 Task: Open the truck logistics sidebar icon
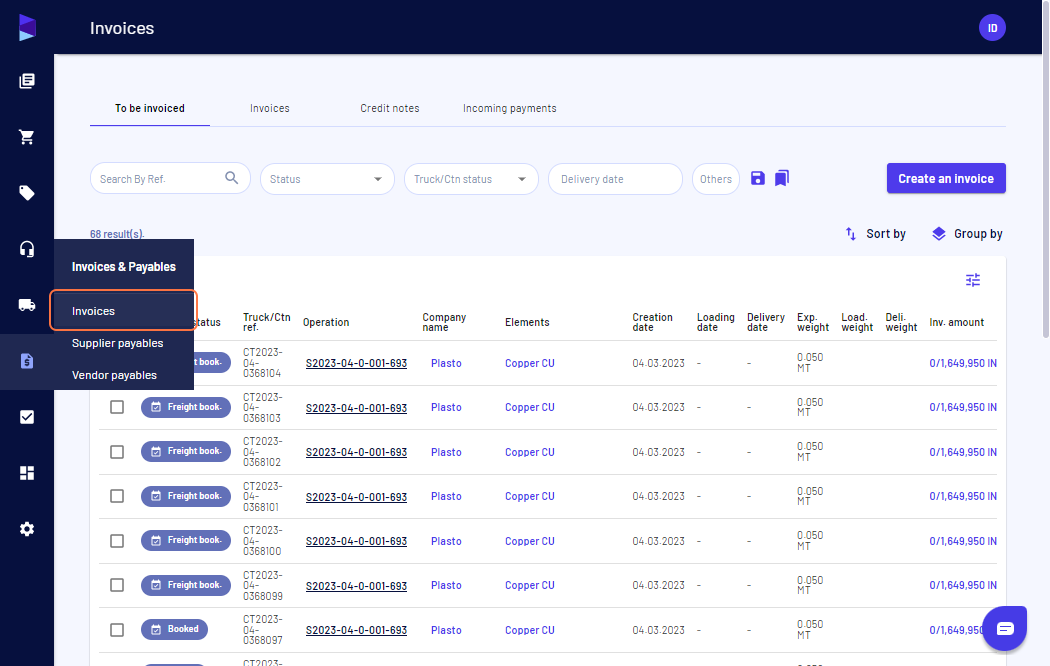[27, 305]
